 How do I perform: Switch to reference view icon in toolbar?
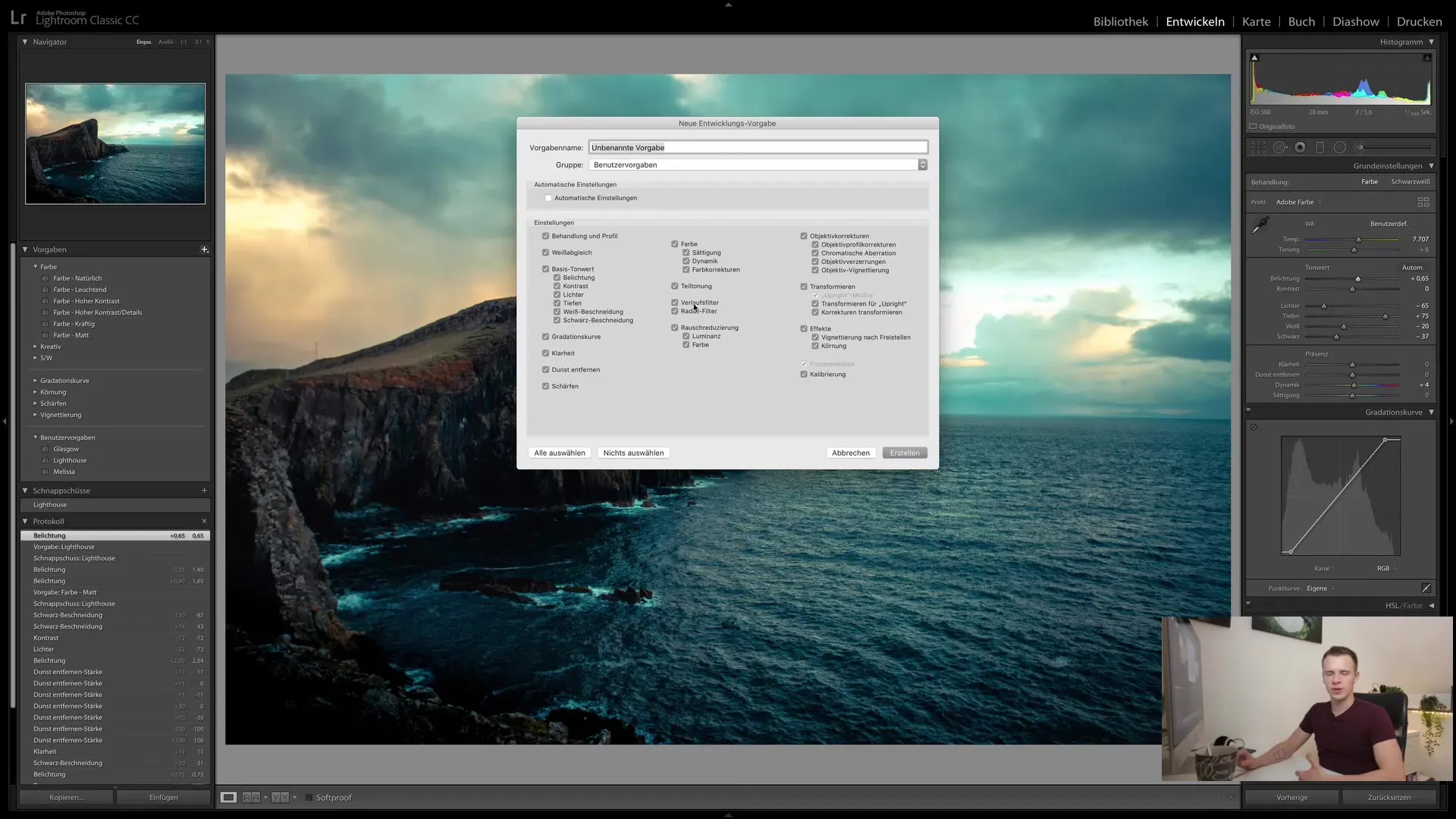252,798
